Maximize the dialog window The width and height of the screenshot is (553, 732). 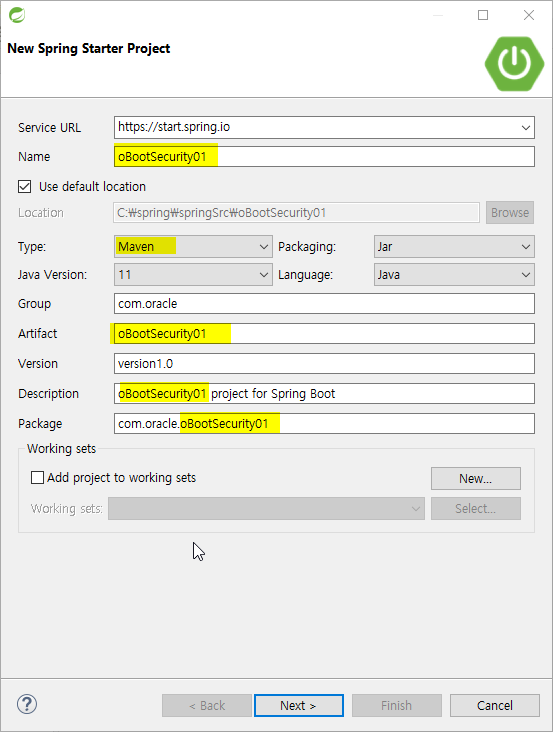click(x=483, y=15)
